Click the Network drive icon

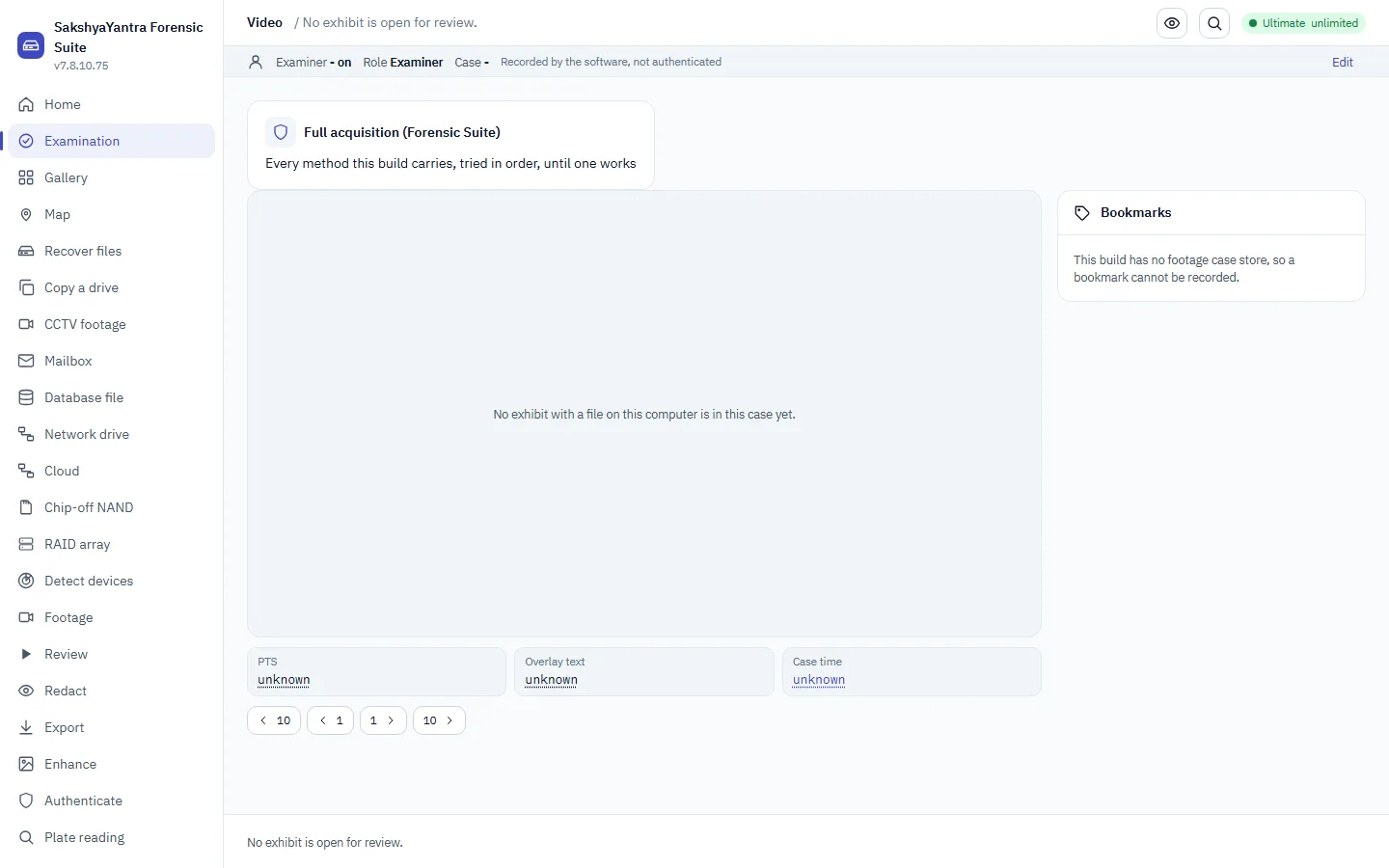point(26,434)
